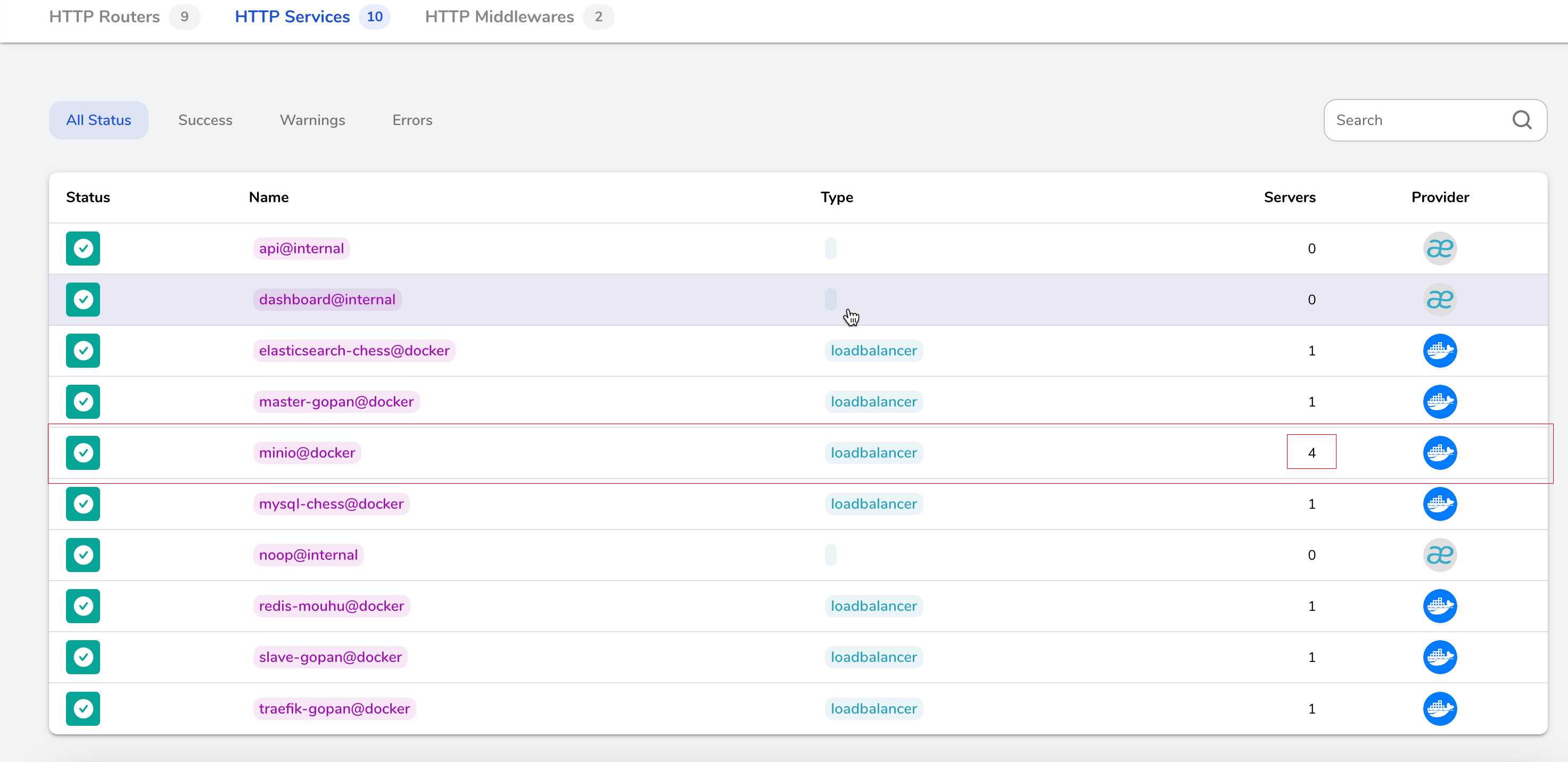Screen dimensions: 1568x762
Task: Click green status check for elasticsearch-chess@docker
Action: pos(83,351)
